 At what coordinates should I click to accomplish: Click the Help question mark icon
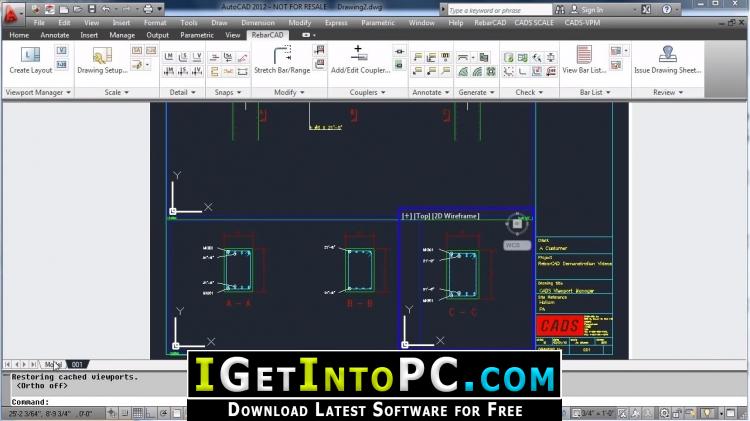pos(667,10)
